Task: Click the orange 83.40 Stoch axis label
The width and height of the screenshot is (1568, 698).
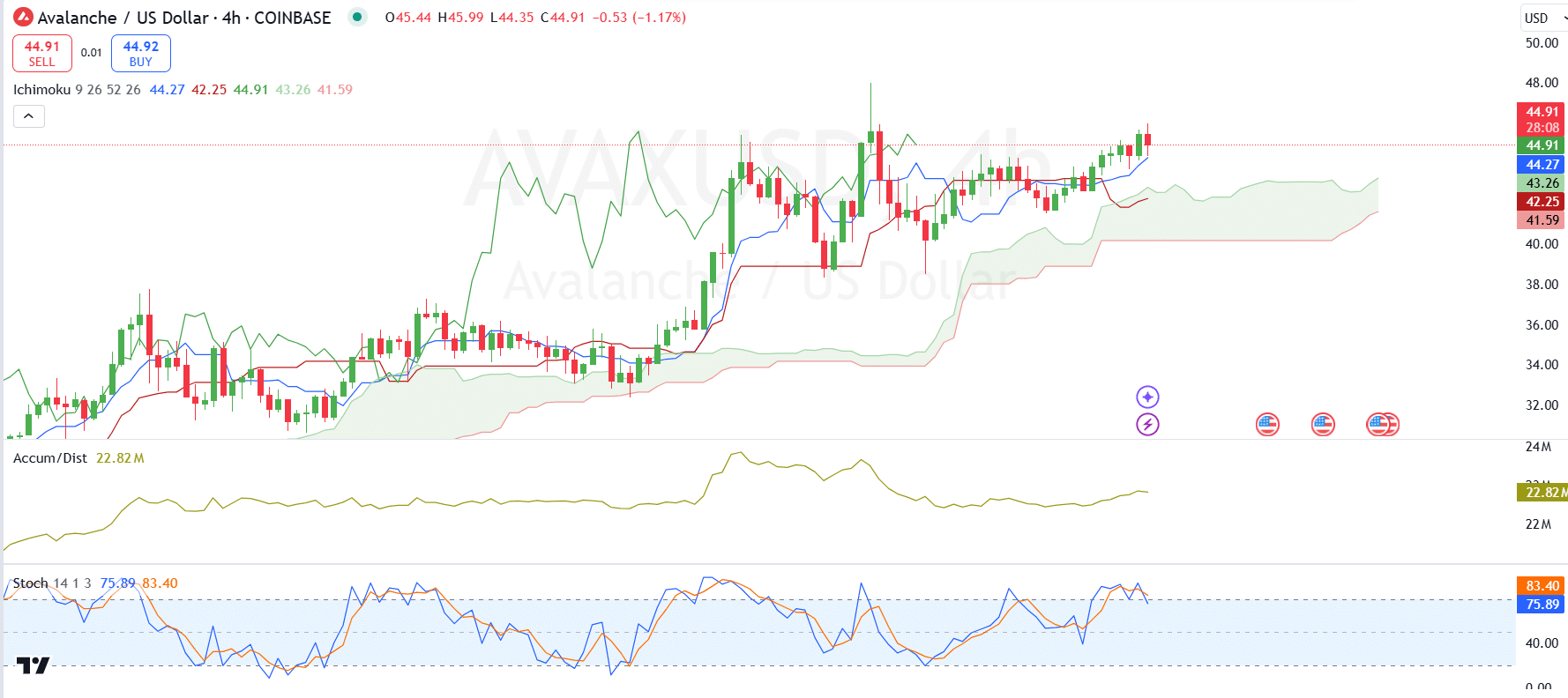Action: click(1542, 586)
